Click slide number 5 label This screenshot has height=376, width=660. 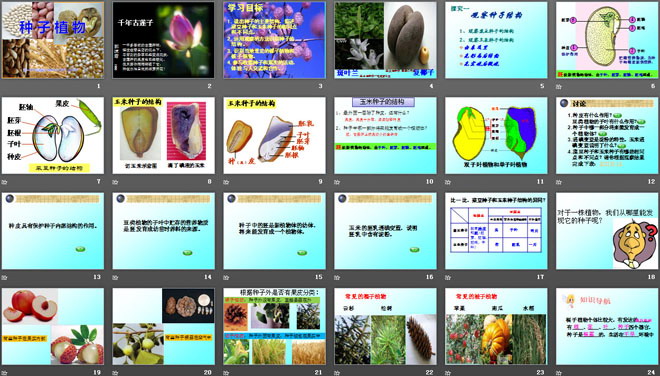coord(542,86)
